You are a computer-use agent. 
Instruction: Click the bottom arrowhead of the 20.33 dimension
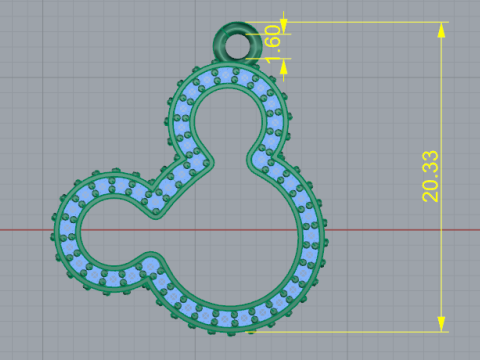tap(441, 324)
